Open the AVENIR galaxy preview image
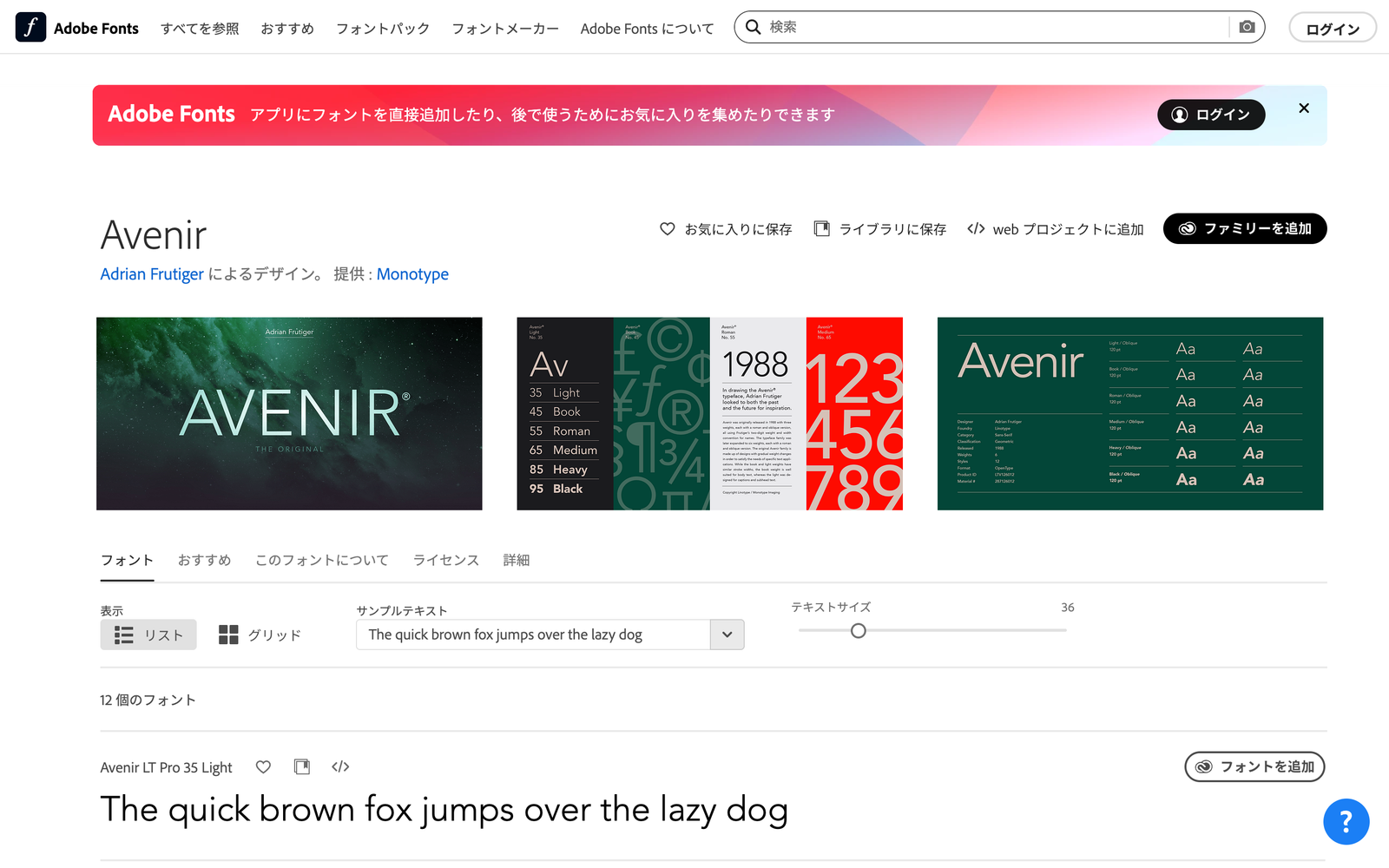Viewport: 1389px width, 868px height. 289,413
